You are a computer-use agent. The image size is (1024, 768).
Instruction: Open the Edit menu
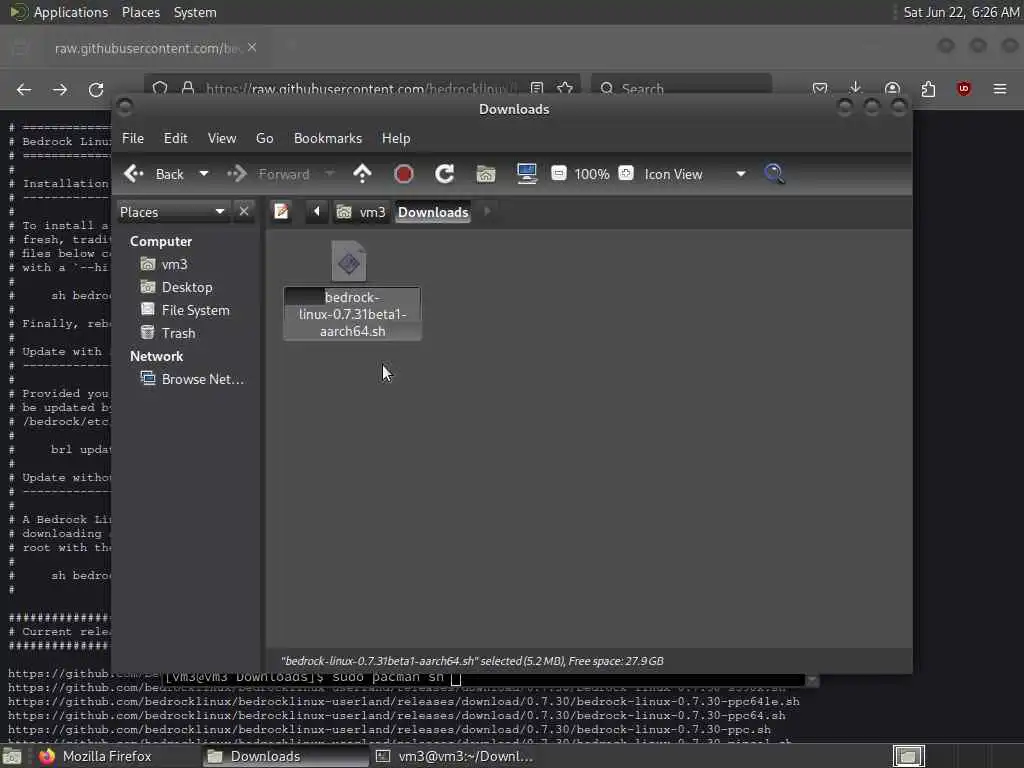point(175,138)
